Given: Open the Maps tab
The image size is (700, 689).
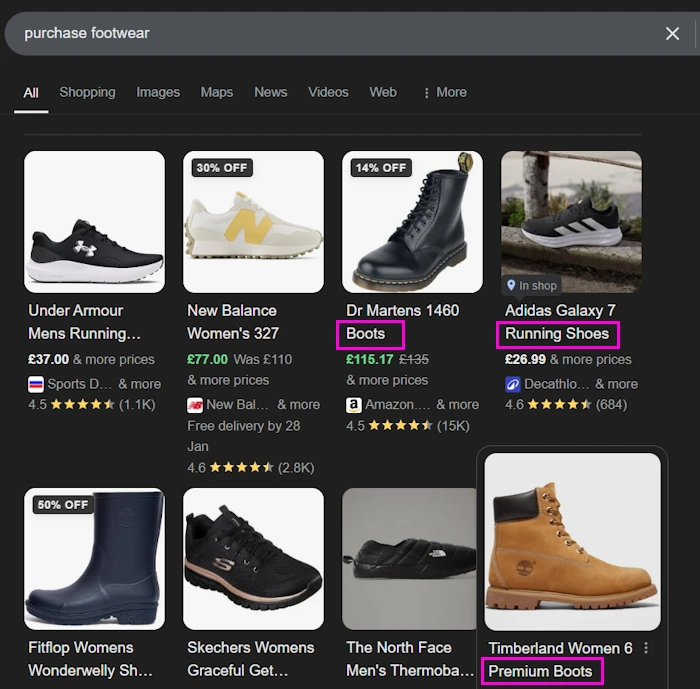Looking at the screenshot, I should click(217, 92).
